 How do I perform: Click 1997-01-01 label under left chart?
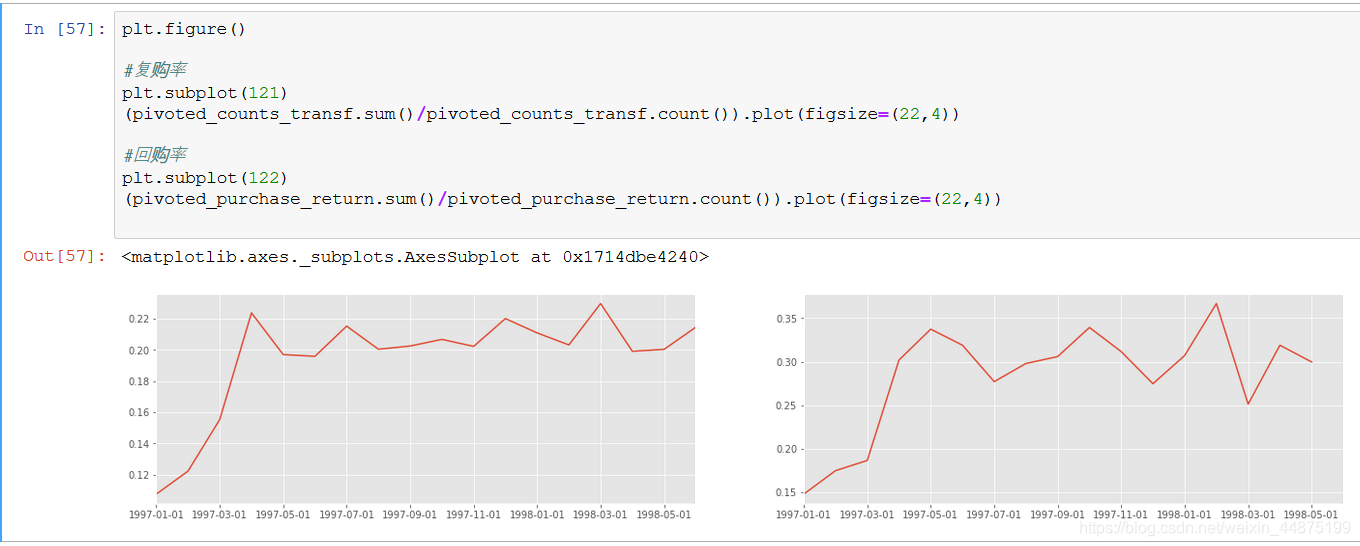pyautogui.click(x=157, y=515)
